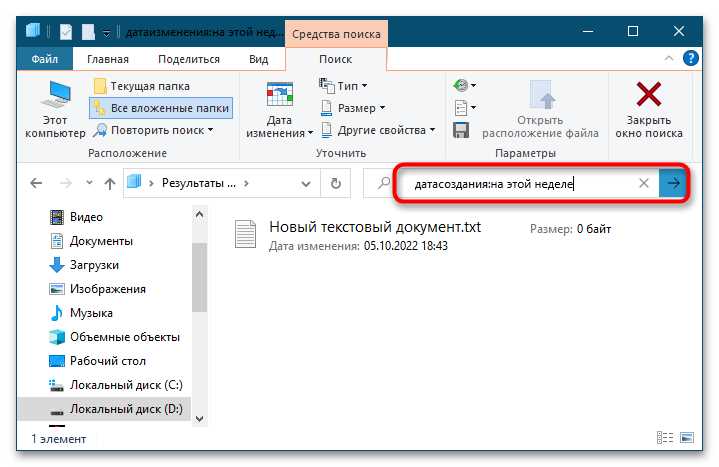This screenshot has width=719, height=467.
Task: Switch to Главная ribbon tab
Action: pos(108,59)
